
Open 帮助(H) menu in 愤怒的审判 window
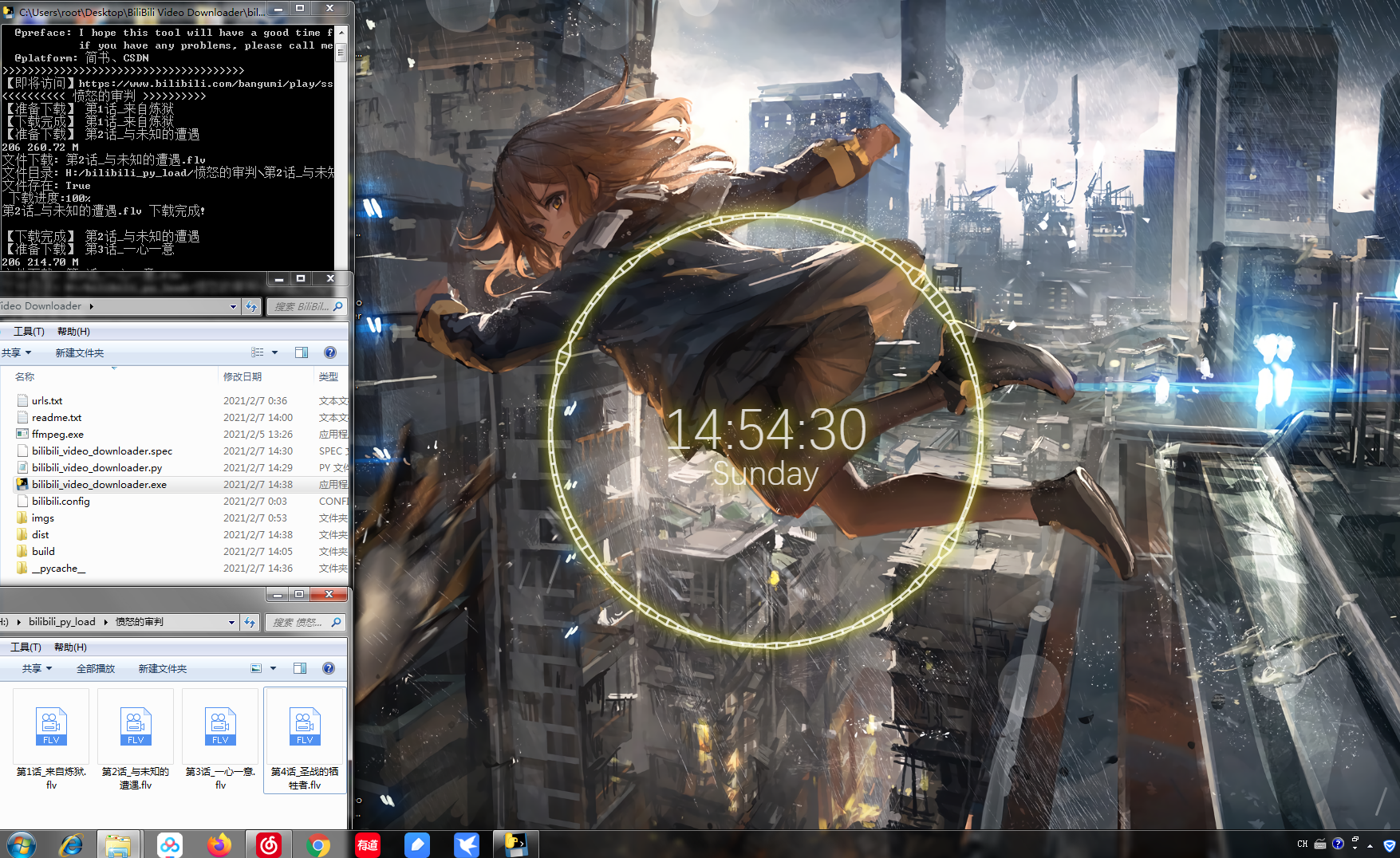[x=70, y=647]
